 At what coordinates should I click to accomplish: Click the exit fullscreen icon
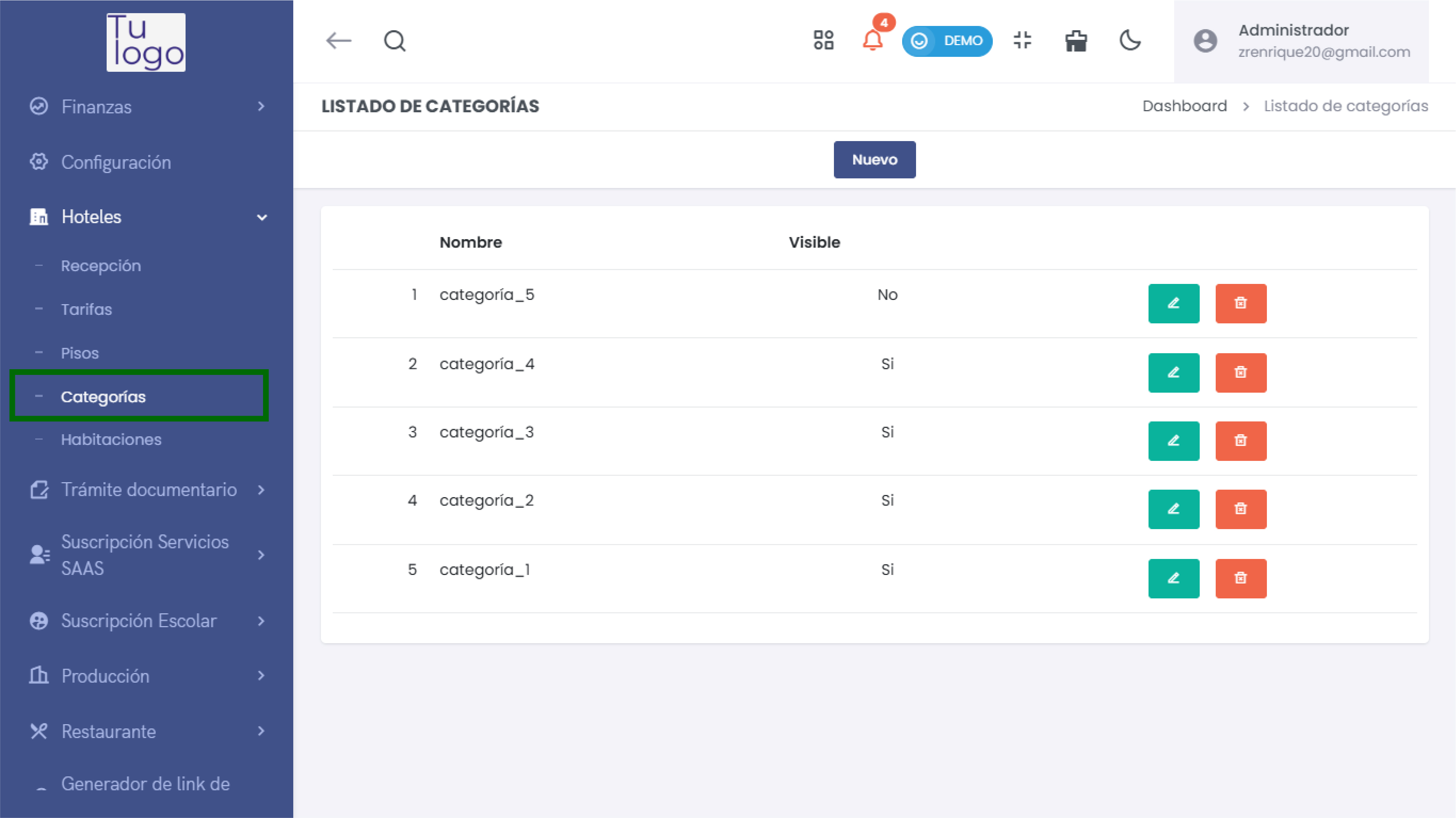(x=1022, y=41)
